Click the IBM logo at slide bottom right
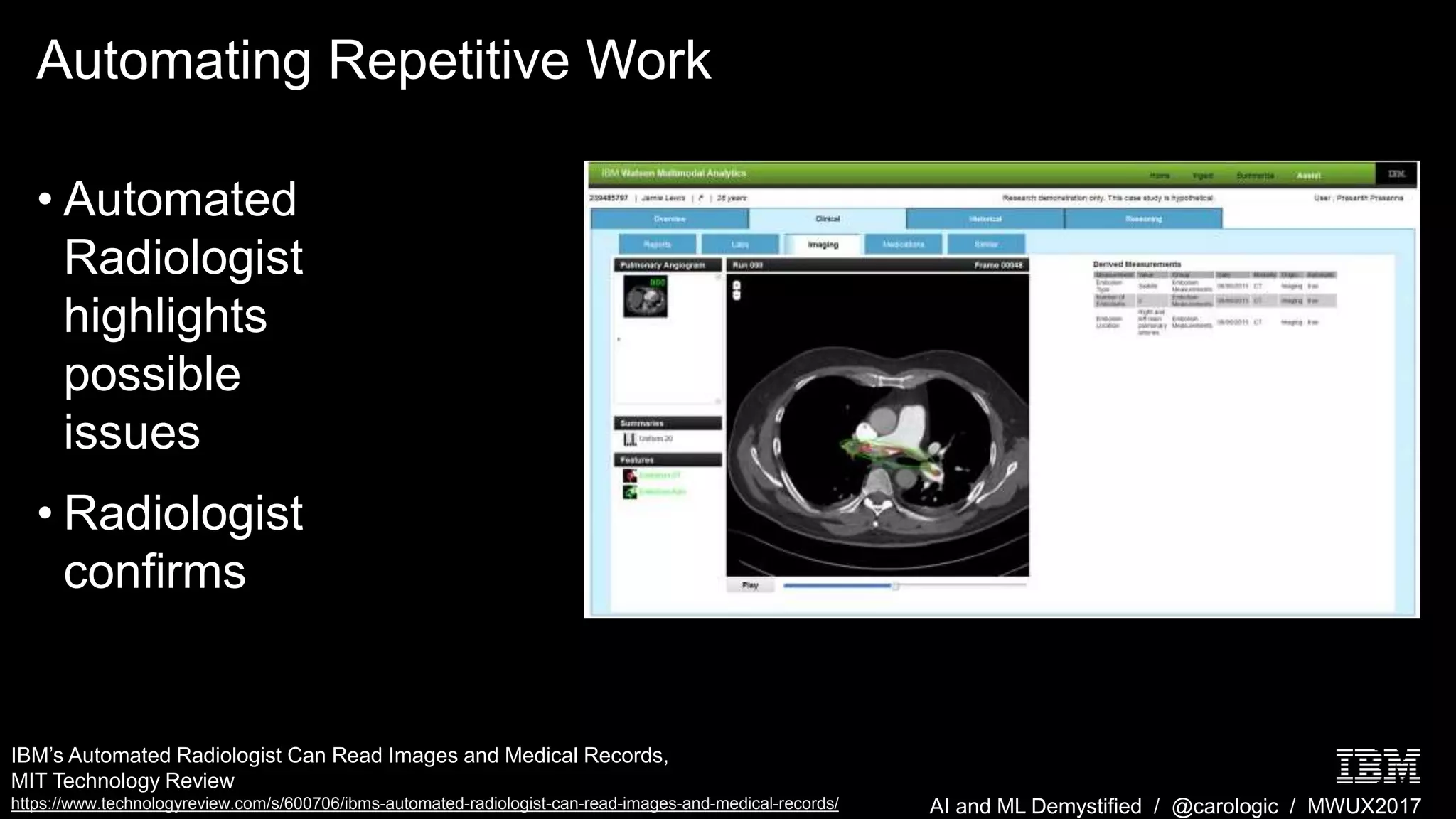Viewport: 1456px width, 819px height. point(1378,766)
